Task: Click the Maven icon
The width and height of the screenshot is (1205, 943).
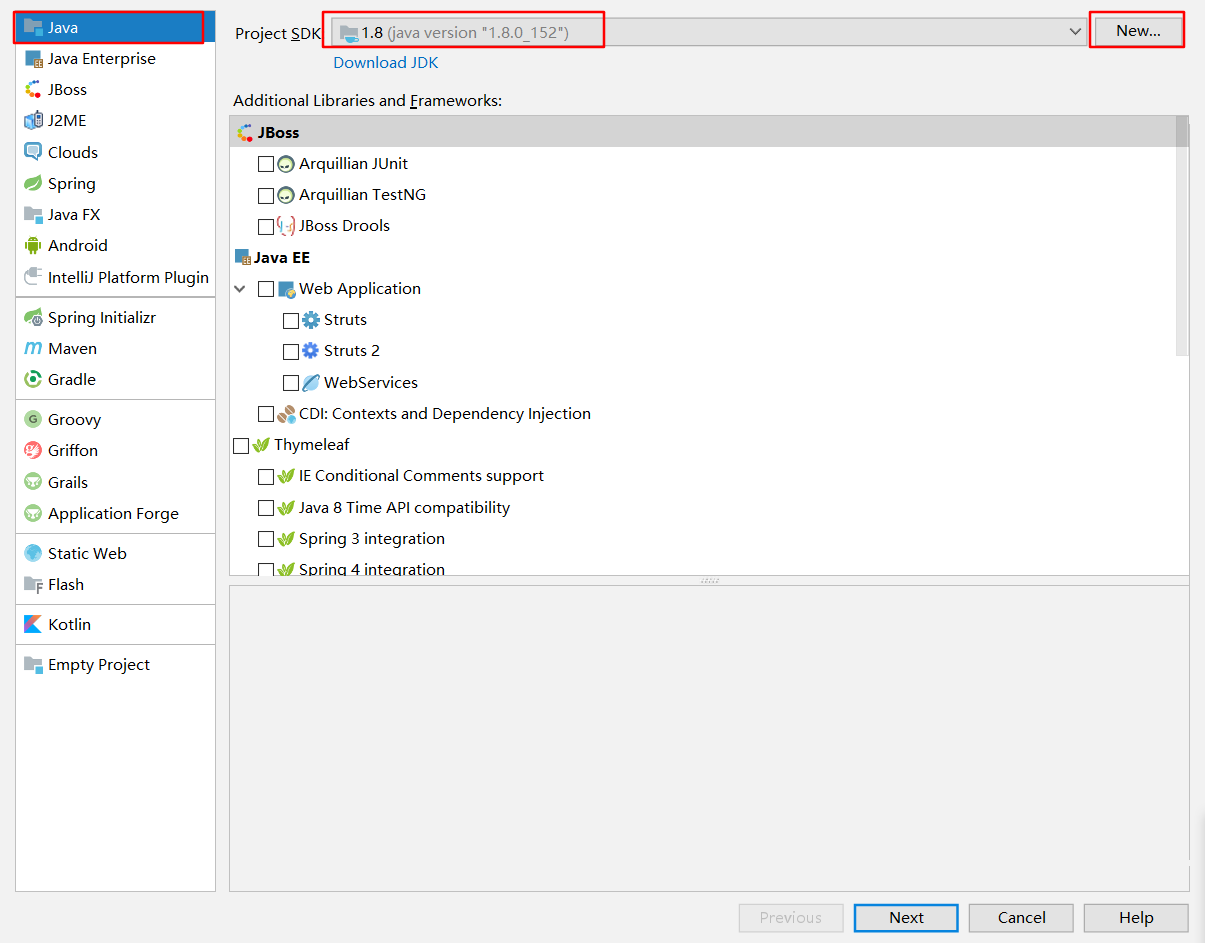Action: coord(33,348)
